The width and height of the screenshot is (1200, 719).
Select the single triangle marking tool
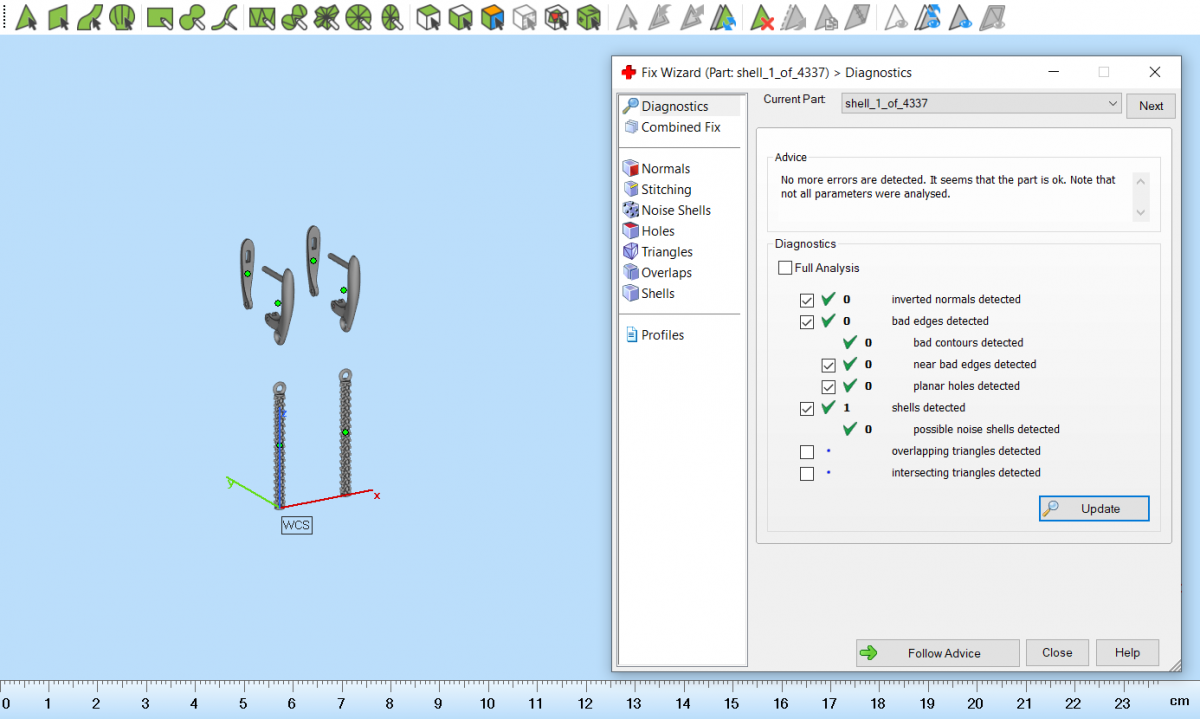27,17
